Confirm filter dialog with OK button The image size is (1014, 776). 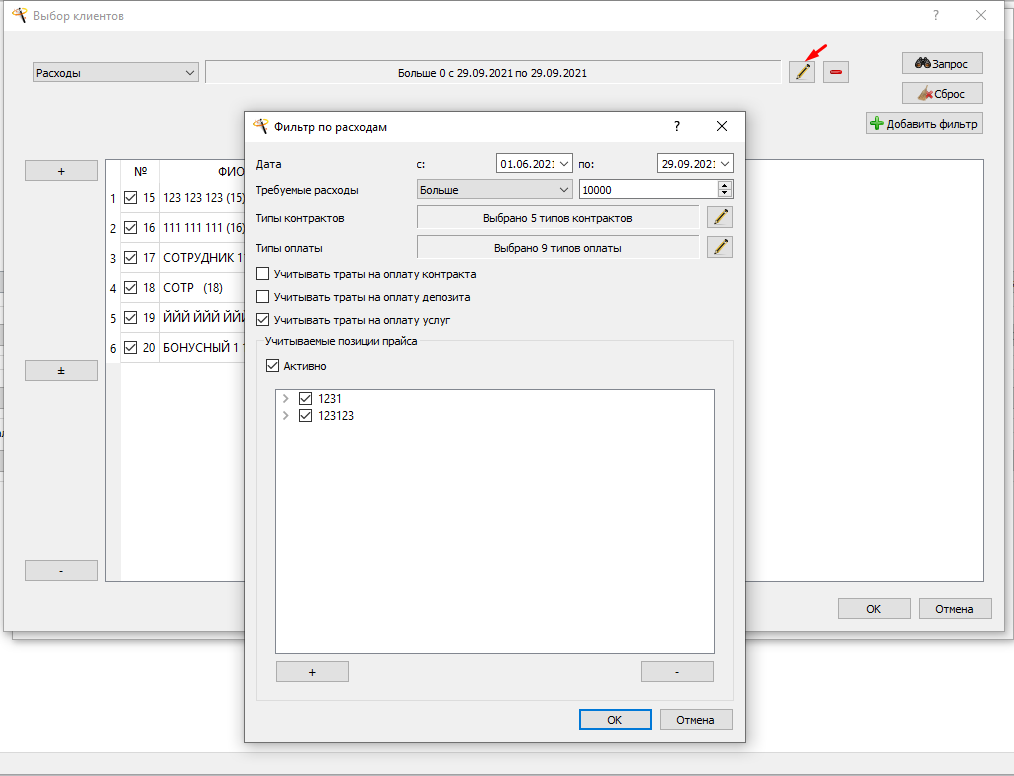click(615, 720)
